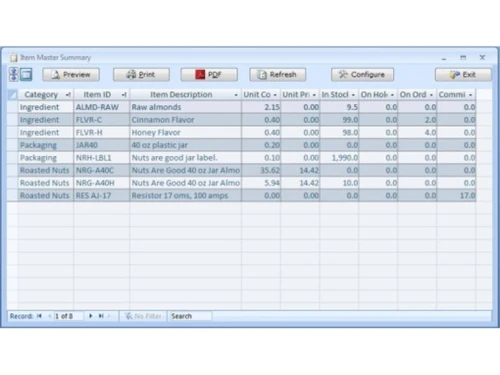Click the No Filter indicator
The image size is (500, 375).
pyautogui.click(x=143, y=316)
